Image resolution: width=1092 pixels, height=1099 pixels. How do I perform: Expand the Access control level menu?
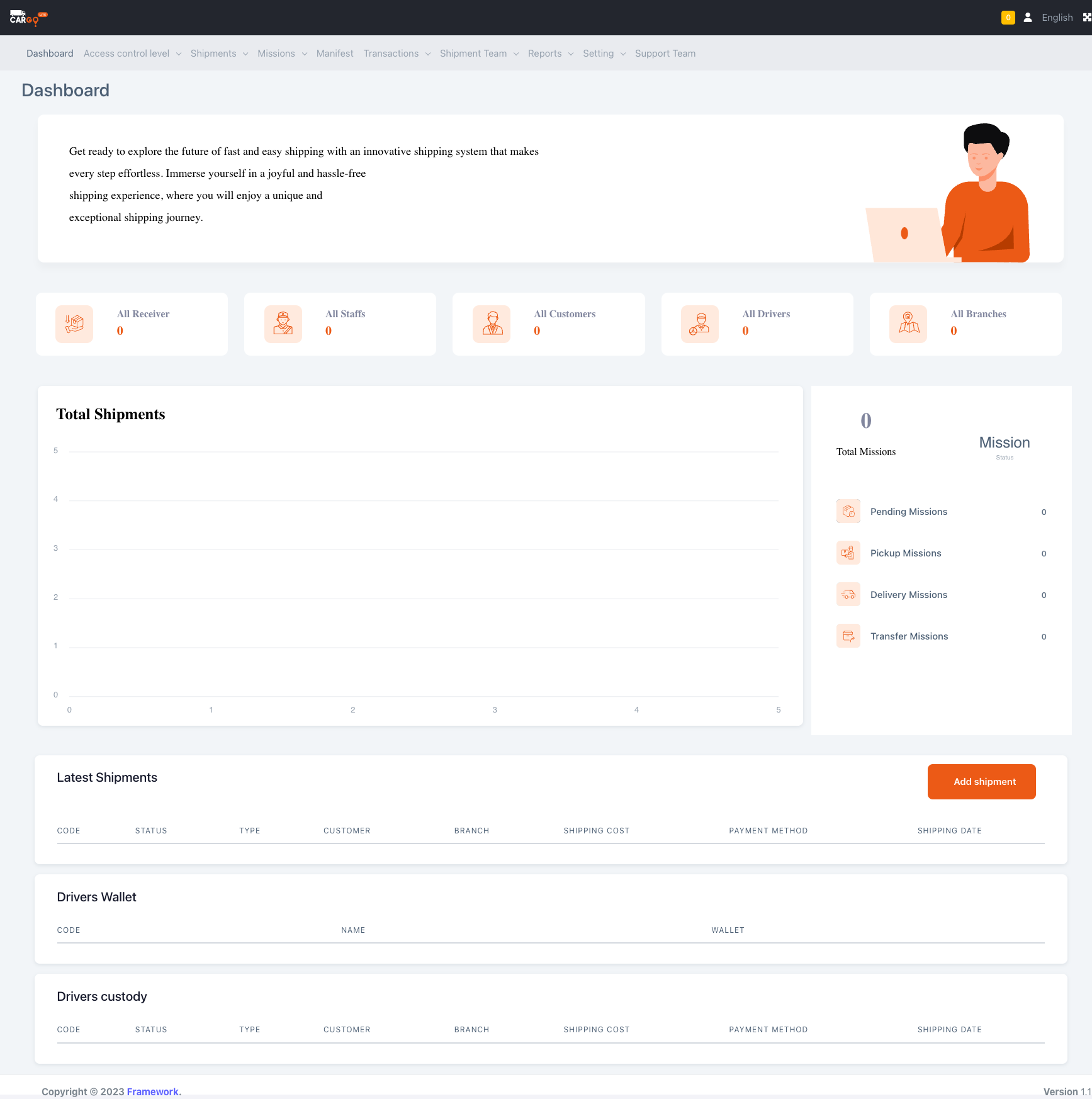132,54
